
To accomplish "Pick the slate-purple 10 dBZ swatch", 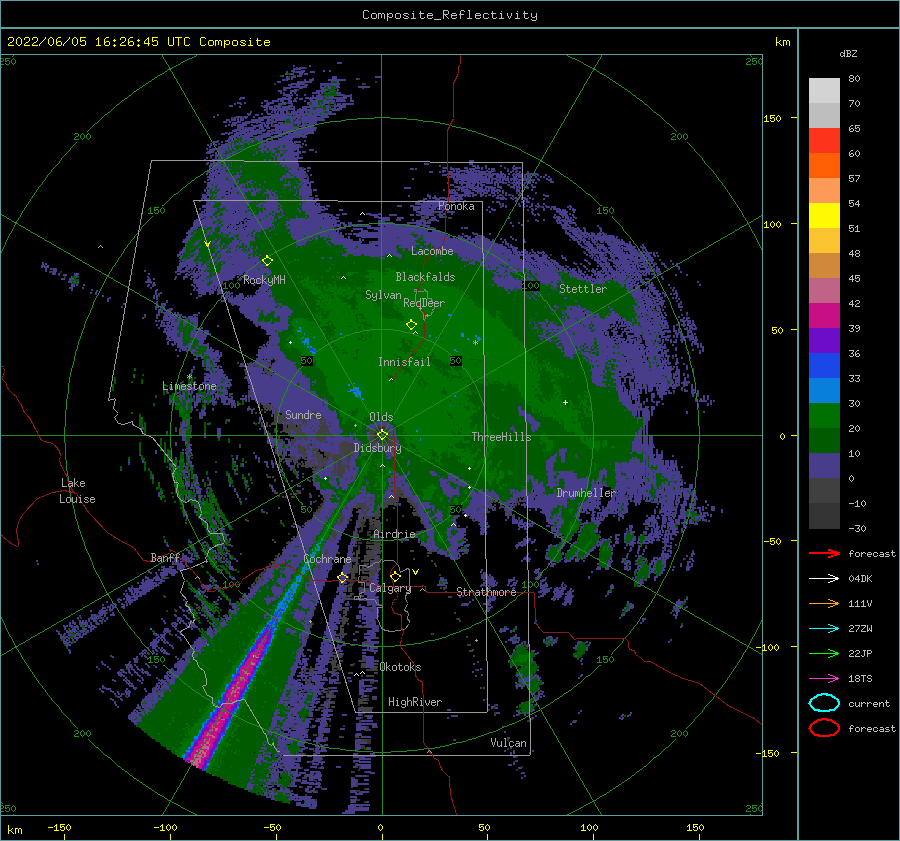I will coord(824,465).
